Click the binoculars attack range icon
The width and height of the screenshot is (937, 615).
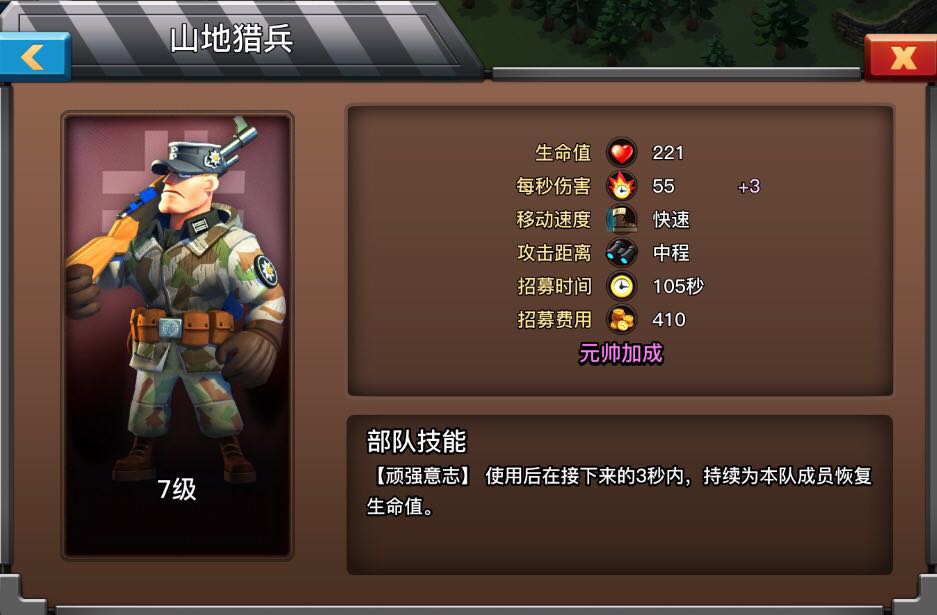pos(621,253)
